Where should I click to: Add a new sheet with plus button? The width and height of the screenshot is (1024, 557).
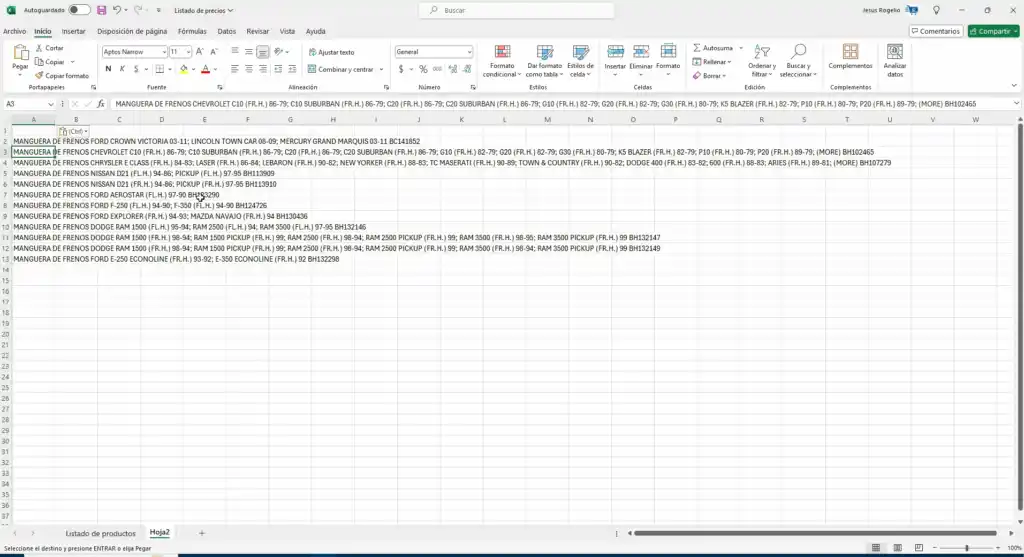coord(202,533)
